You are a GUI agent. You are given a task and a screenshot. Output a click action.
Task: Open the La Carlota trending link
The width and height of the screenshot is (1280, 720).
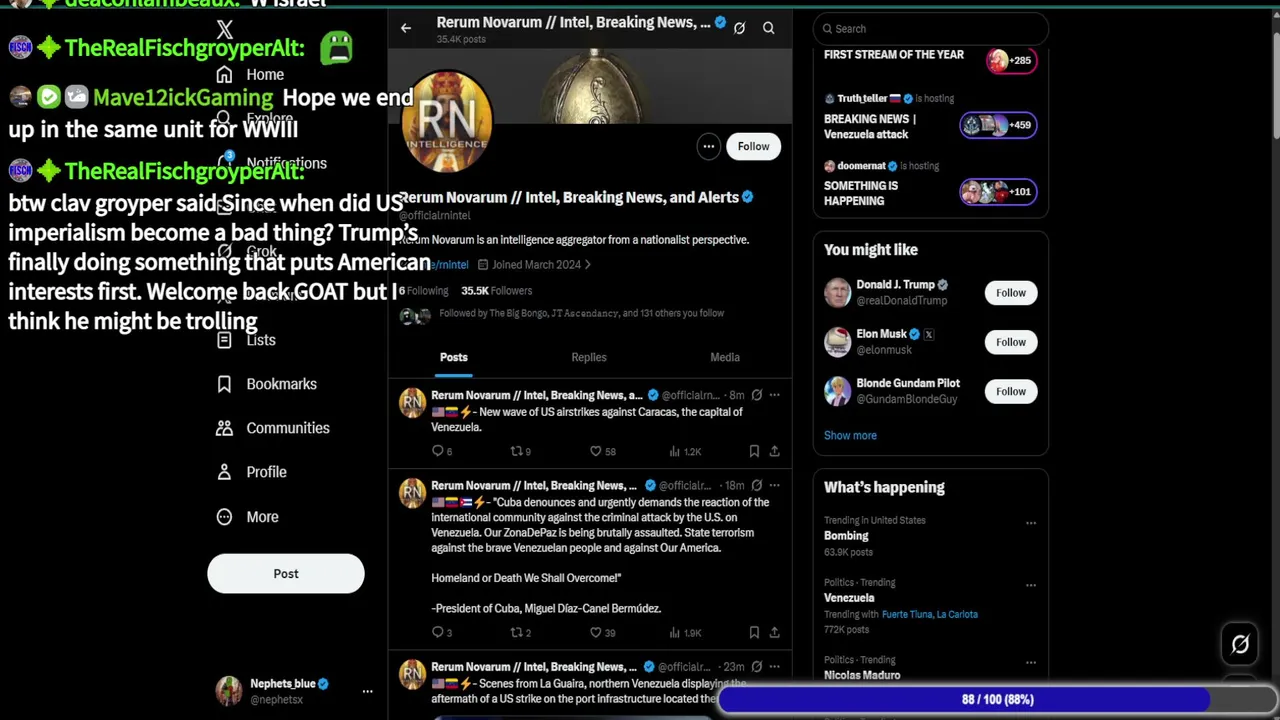pos(958,615)
